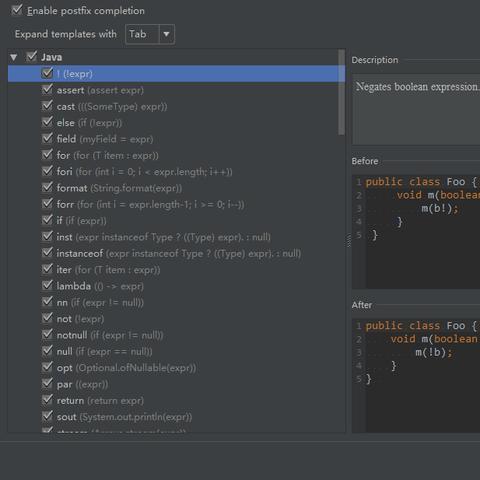The image size is (480, 480).
Task: Collapse the Java tree node
Action: click(x=14, y=57)
